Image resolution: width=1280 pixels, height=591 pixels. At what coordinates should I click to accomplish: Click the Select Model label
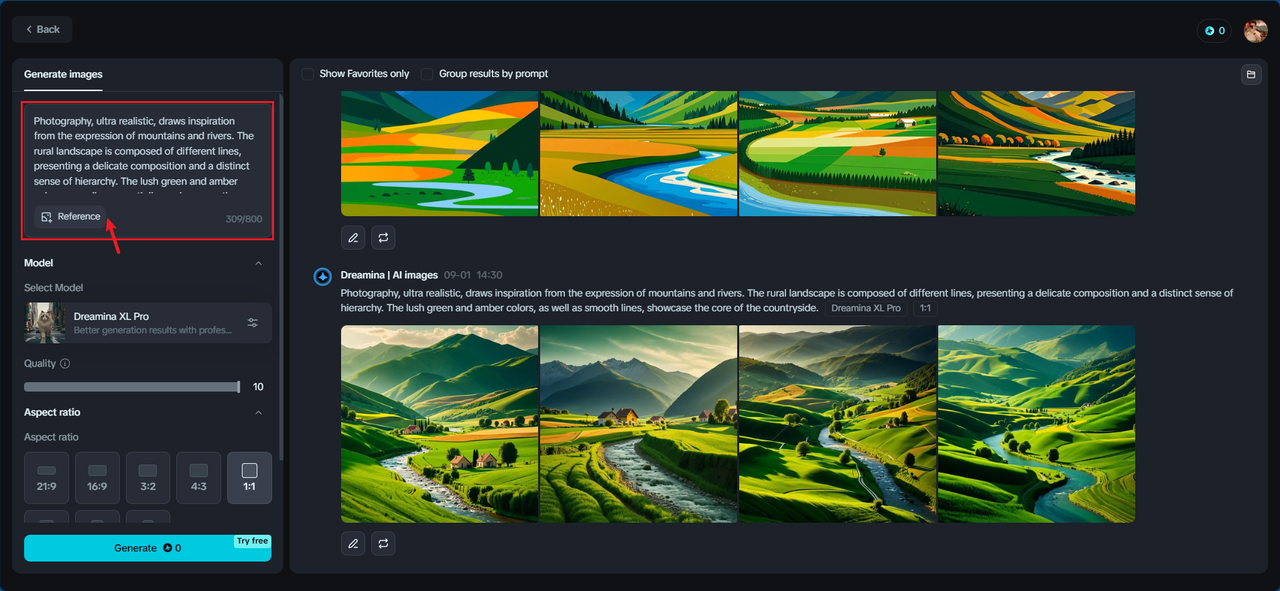tap(54, 288)
